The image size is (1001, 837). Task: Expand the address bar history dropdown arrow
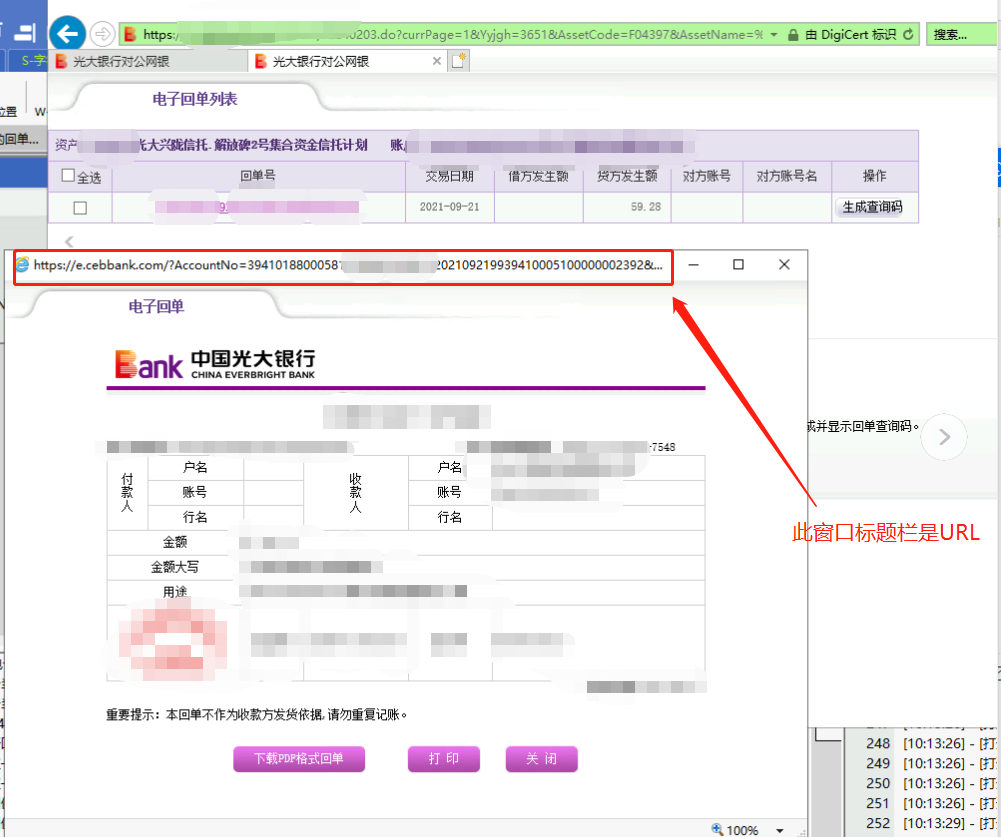(x=774, y=34)
